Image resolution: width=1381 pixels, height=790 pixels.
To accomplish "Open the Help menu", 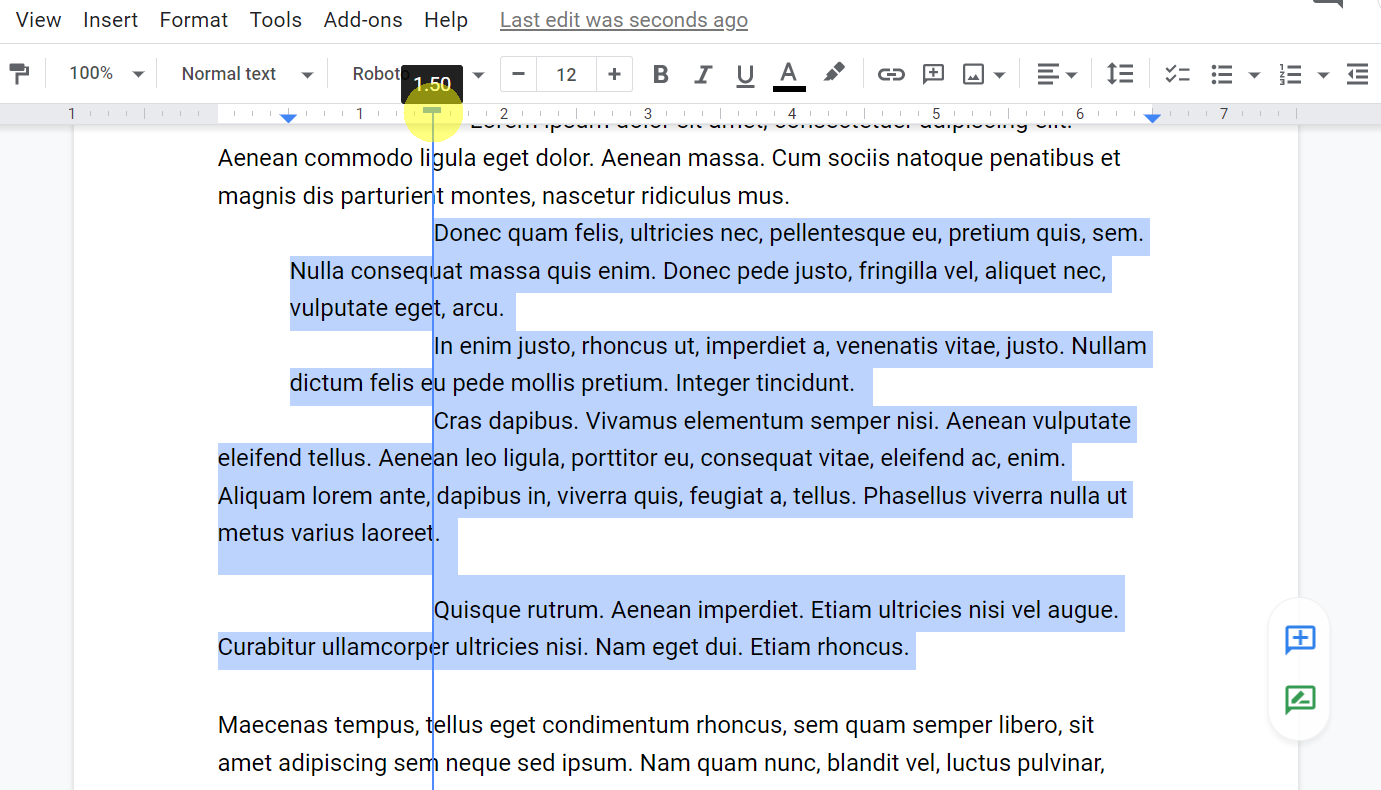I will tap(446, 20).
